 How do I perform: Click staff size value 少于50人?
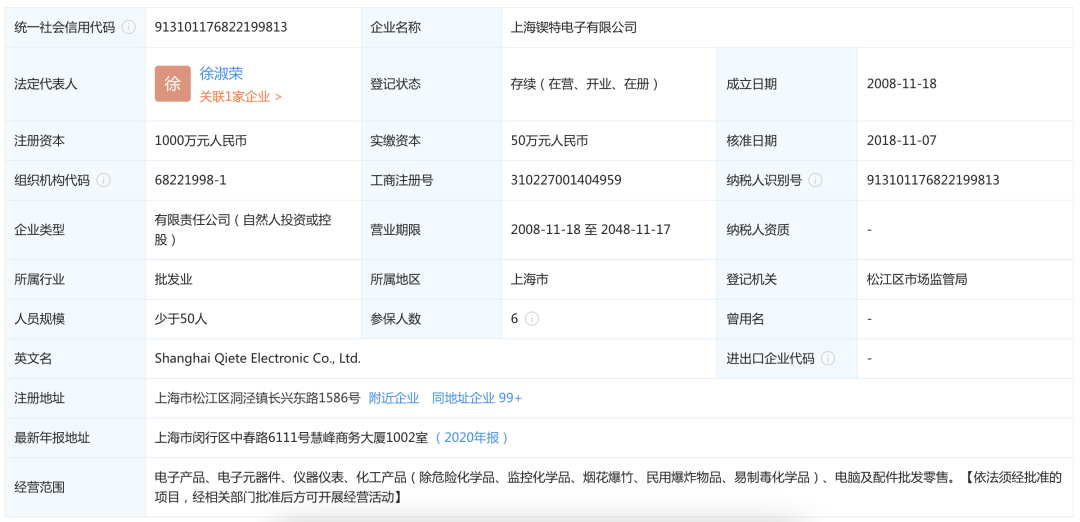point(181,319)
